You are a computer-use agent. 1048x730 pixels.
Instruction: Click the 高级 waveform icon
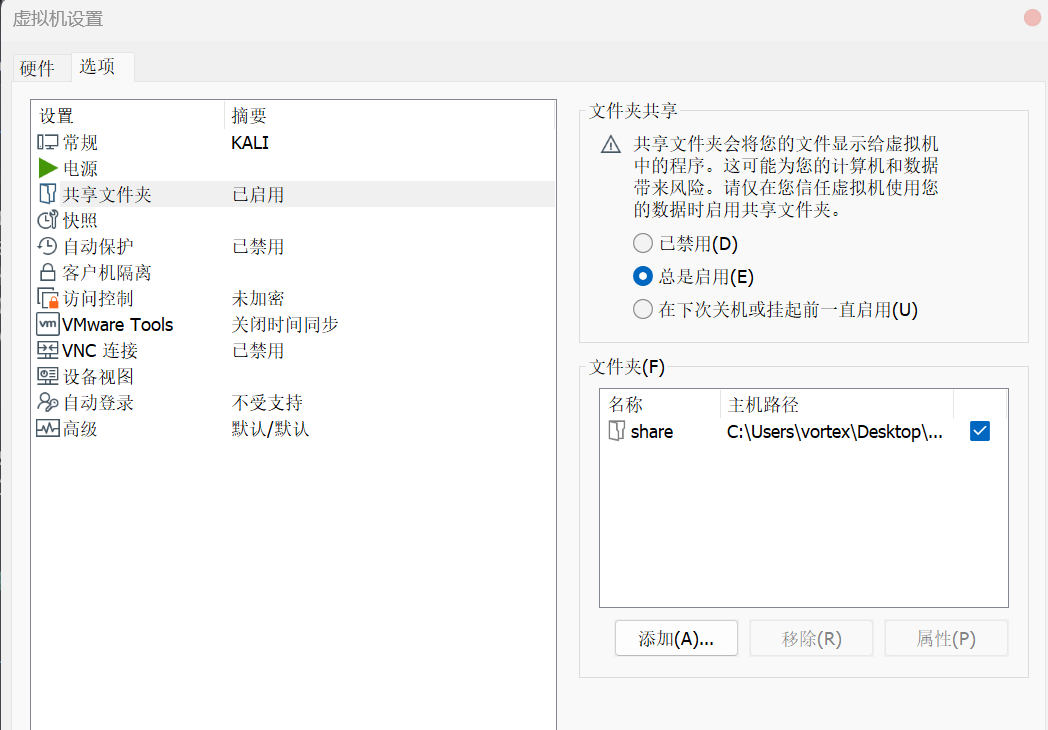(47, 429)
